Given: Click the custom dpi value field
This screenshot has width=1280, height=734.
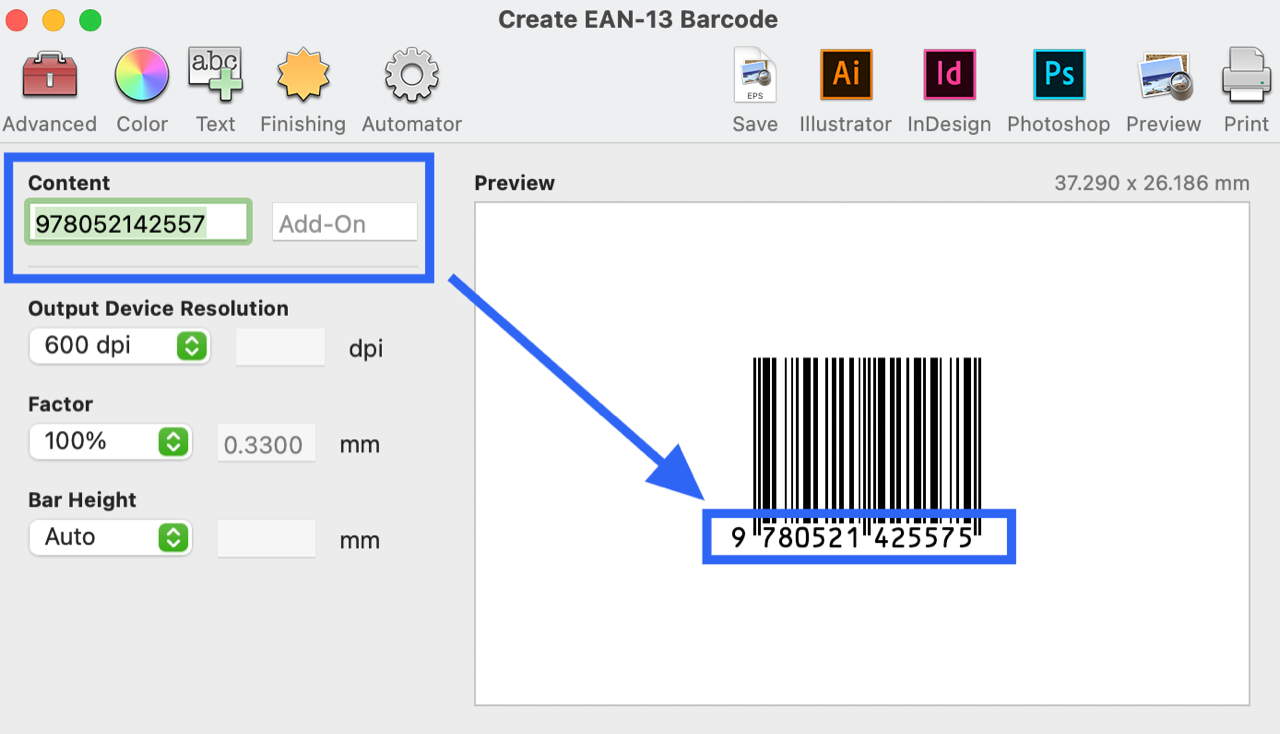Looking at the screenshot, I should coord(280,347).
